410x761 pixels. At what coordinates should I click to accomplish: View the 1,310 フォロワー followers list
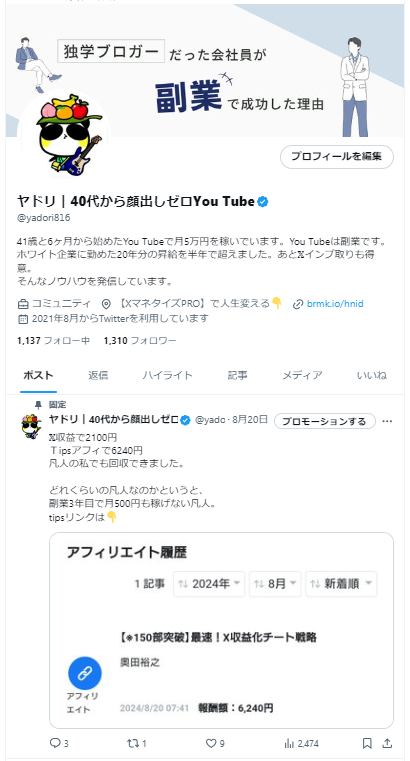click(140, 341)
